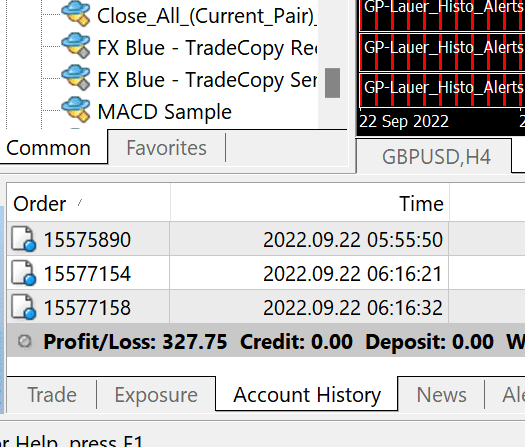Click the order icon for 15577154
The width and height of the screenshot is (525, 447).
tap(23, 273)
